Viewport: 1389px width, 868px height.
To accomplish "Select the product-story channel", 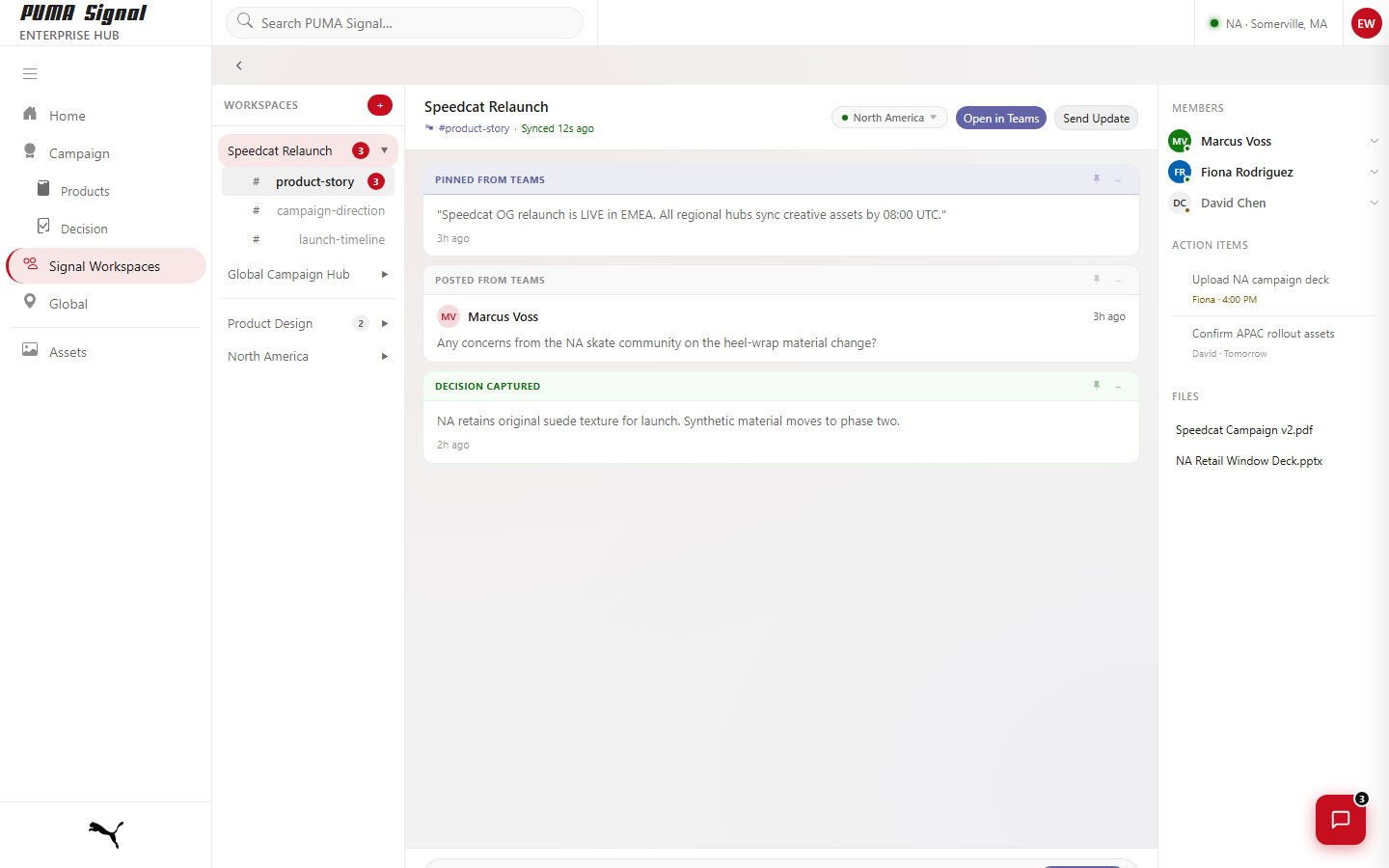I will (308, 181).
